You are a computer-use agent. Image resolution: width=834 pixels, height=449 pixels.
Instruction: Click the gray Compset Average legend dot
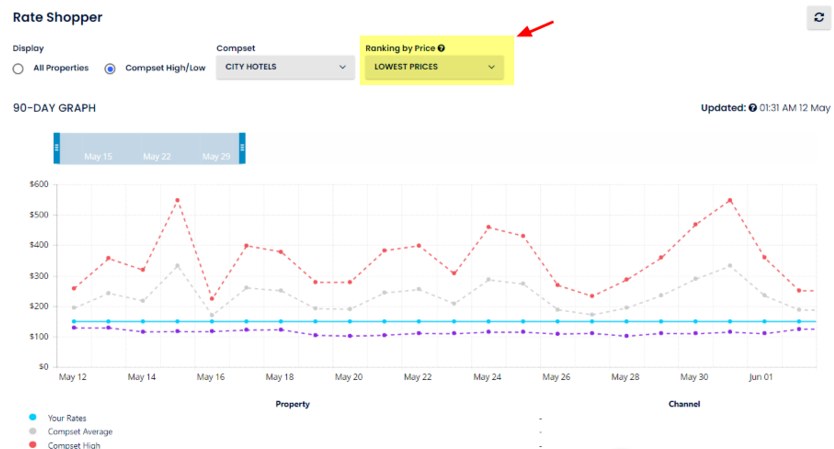[33, 432]
